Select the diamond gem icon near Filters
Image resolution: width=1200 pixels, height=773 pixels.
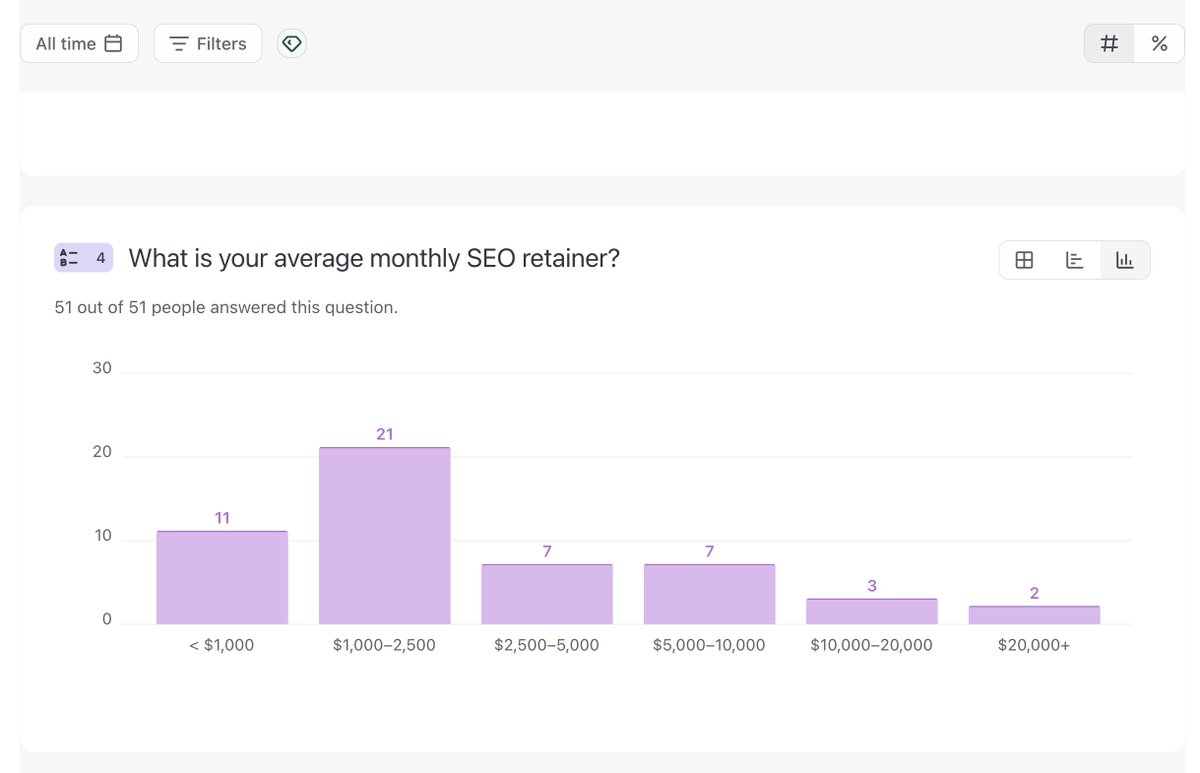pos(291,43)
